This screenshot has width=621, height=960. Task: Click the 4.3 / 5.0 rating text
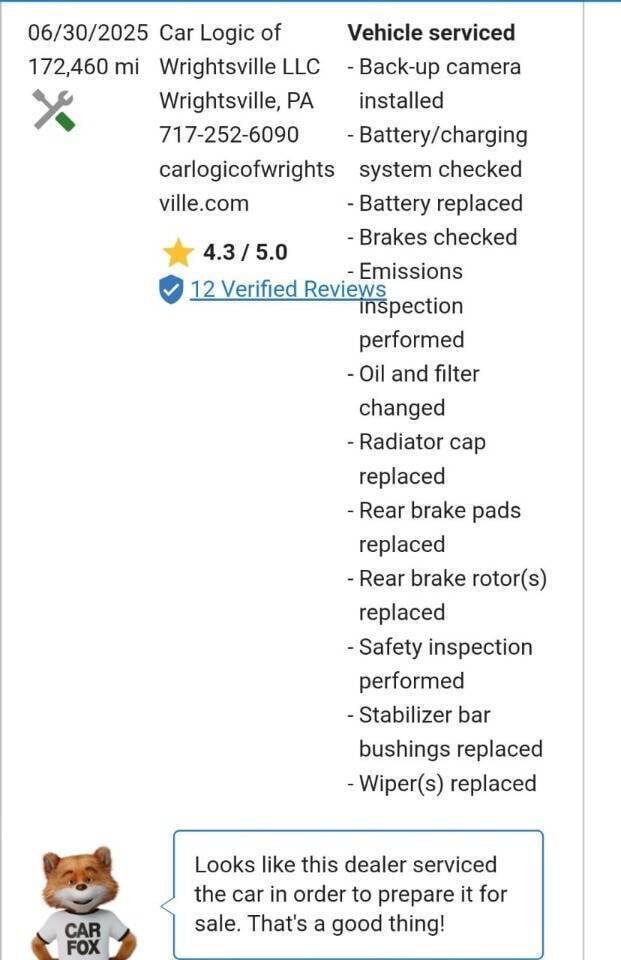pyautogui.click(x=245, y=252)
